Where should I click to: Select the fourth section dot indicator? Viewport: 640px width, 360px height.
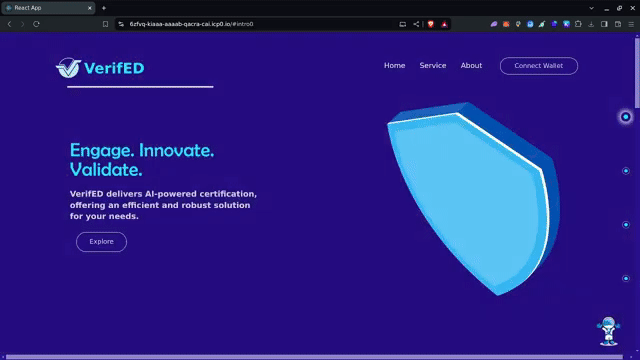tap(625, 278)
